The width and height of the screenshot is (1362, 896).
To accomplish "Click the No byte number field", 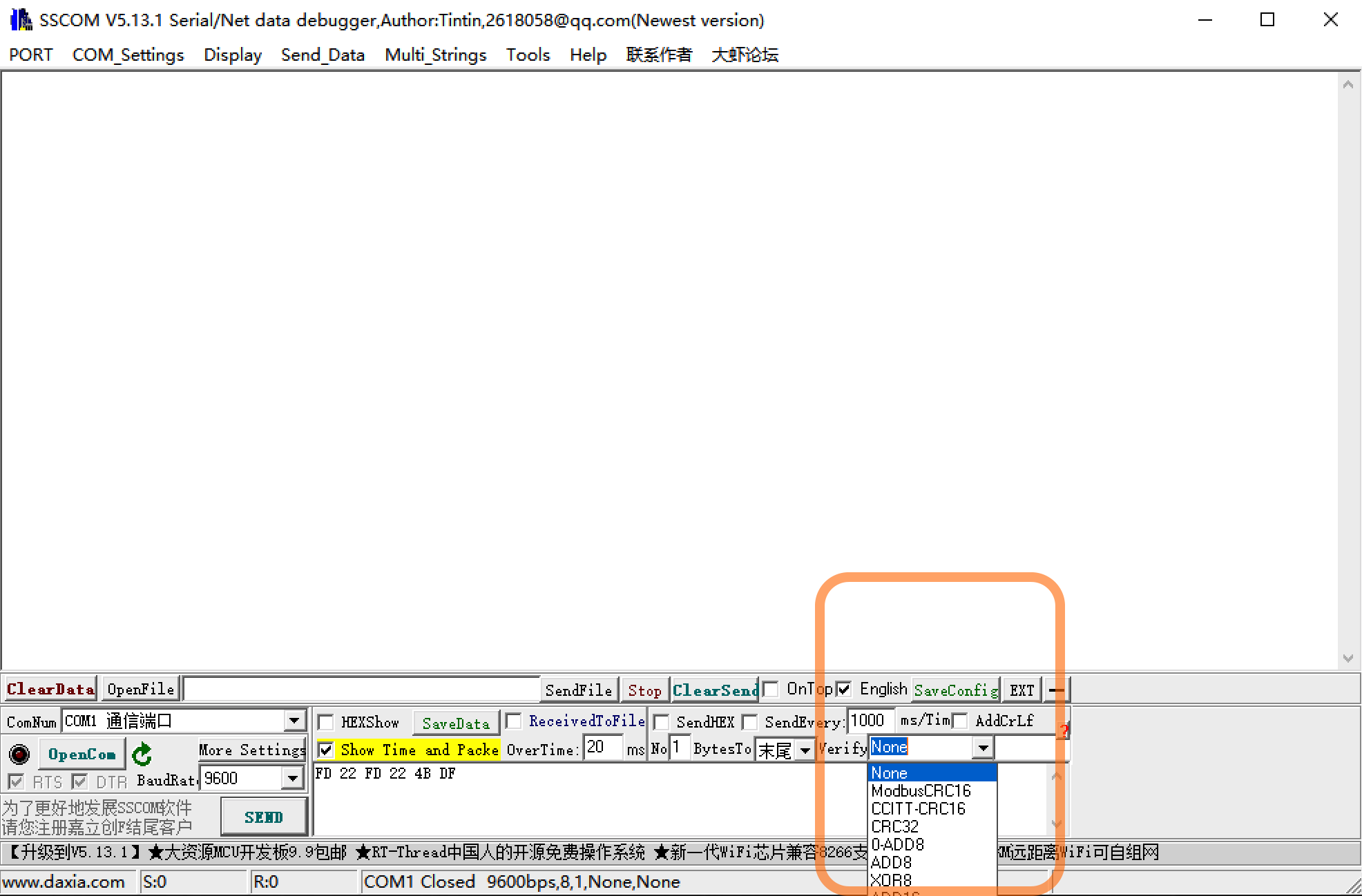I will click(679, 748).
